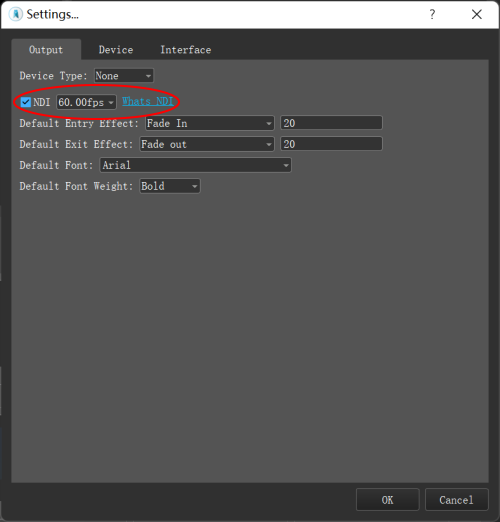The height and width of the screenshot is (522, 500).
Task: Open the Default Font Arial dropdown
Action: coord(195,165)
